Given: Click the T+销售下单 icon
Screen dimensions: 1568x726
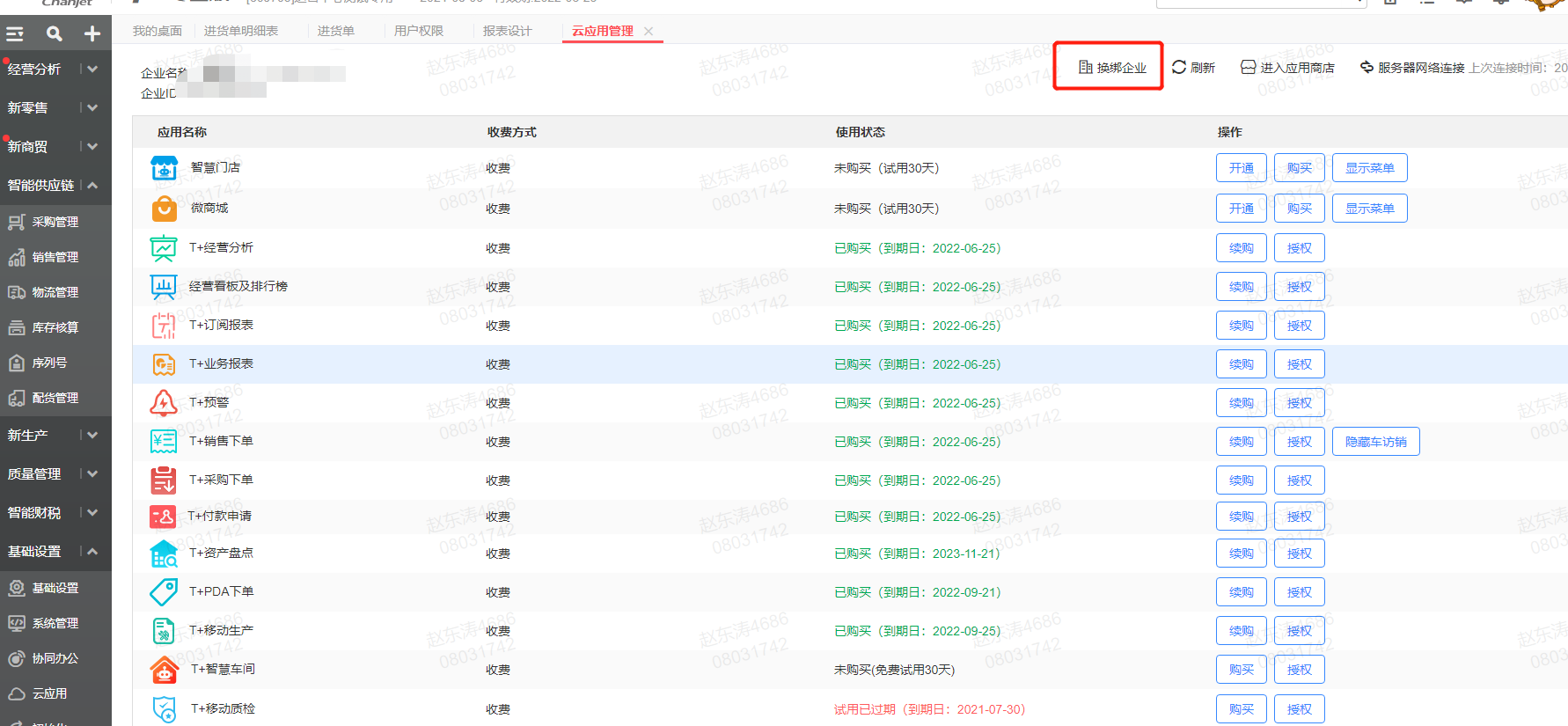Looking at the screenshot, I should coord(164,442).
